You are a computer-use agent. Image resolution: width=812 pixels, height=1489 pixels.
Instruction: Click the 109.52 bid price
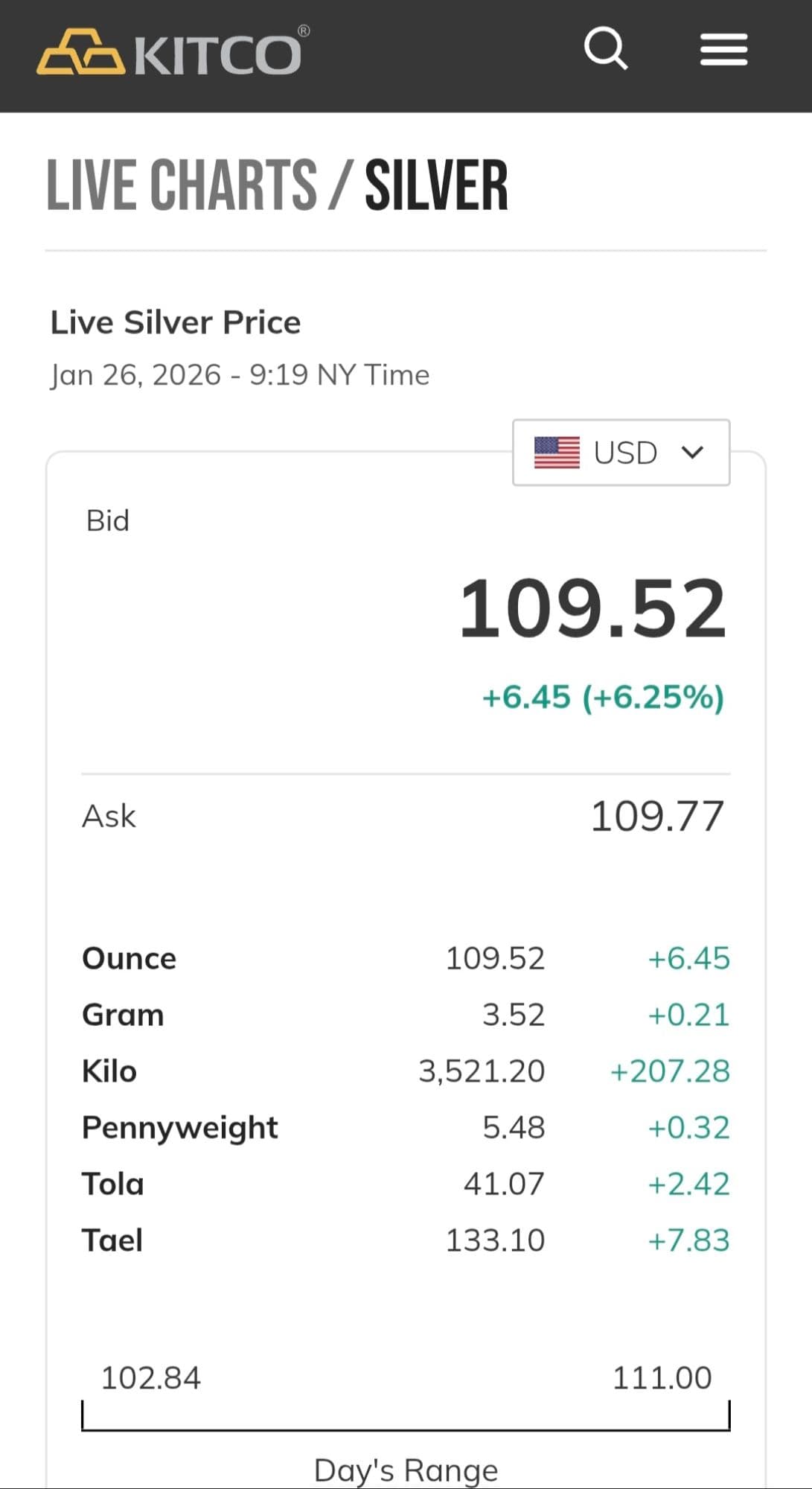[592, 609]
